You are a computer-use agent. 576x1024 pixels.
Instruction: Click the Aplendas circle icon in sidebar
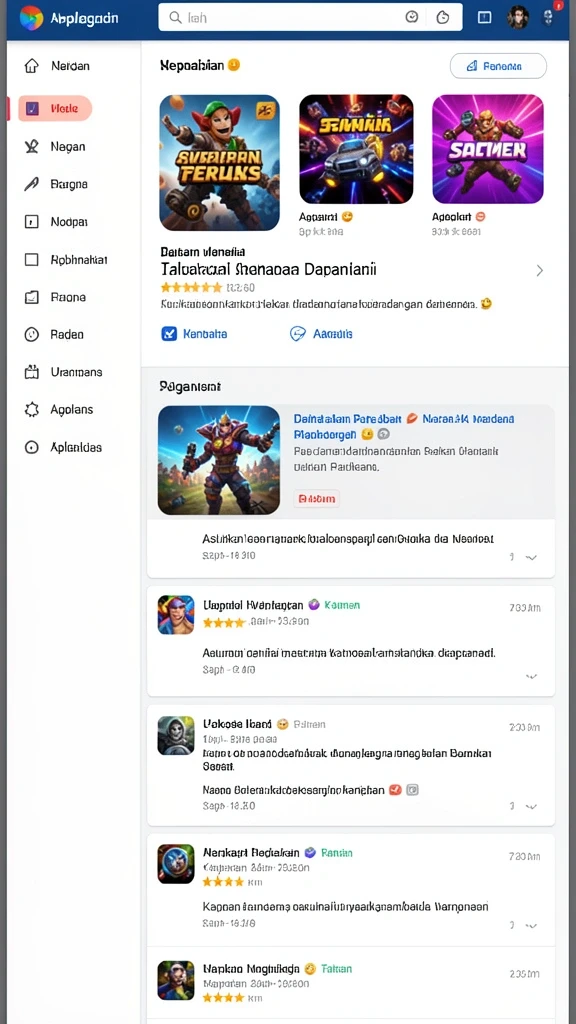(31, 448)
